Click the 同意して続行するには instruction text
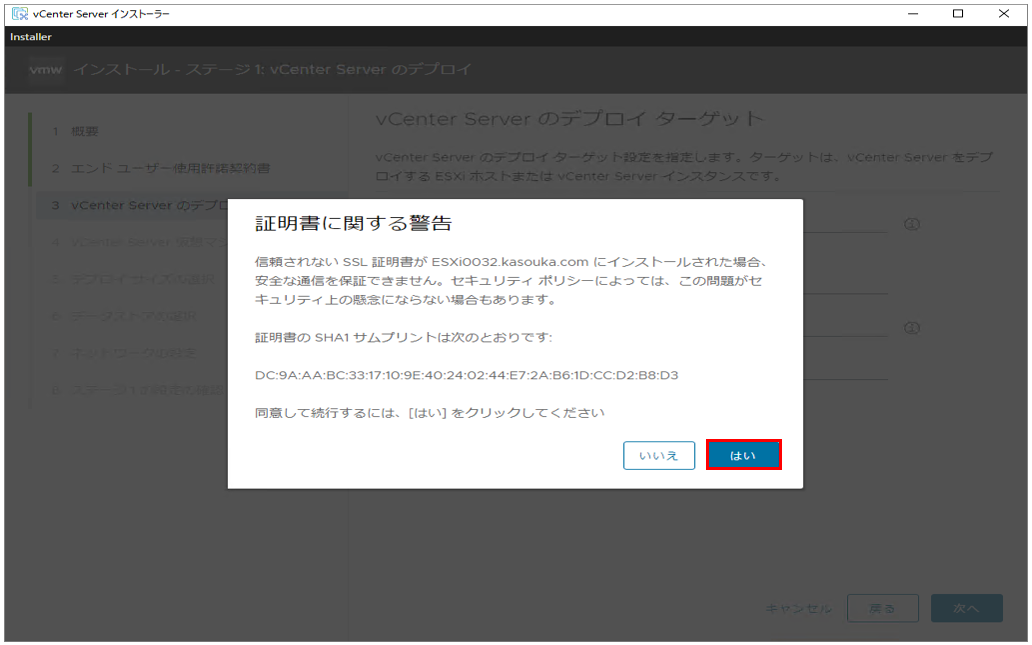The image size is (1032, 645). [430, 413]
